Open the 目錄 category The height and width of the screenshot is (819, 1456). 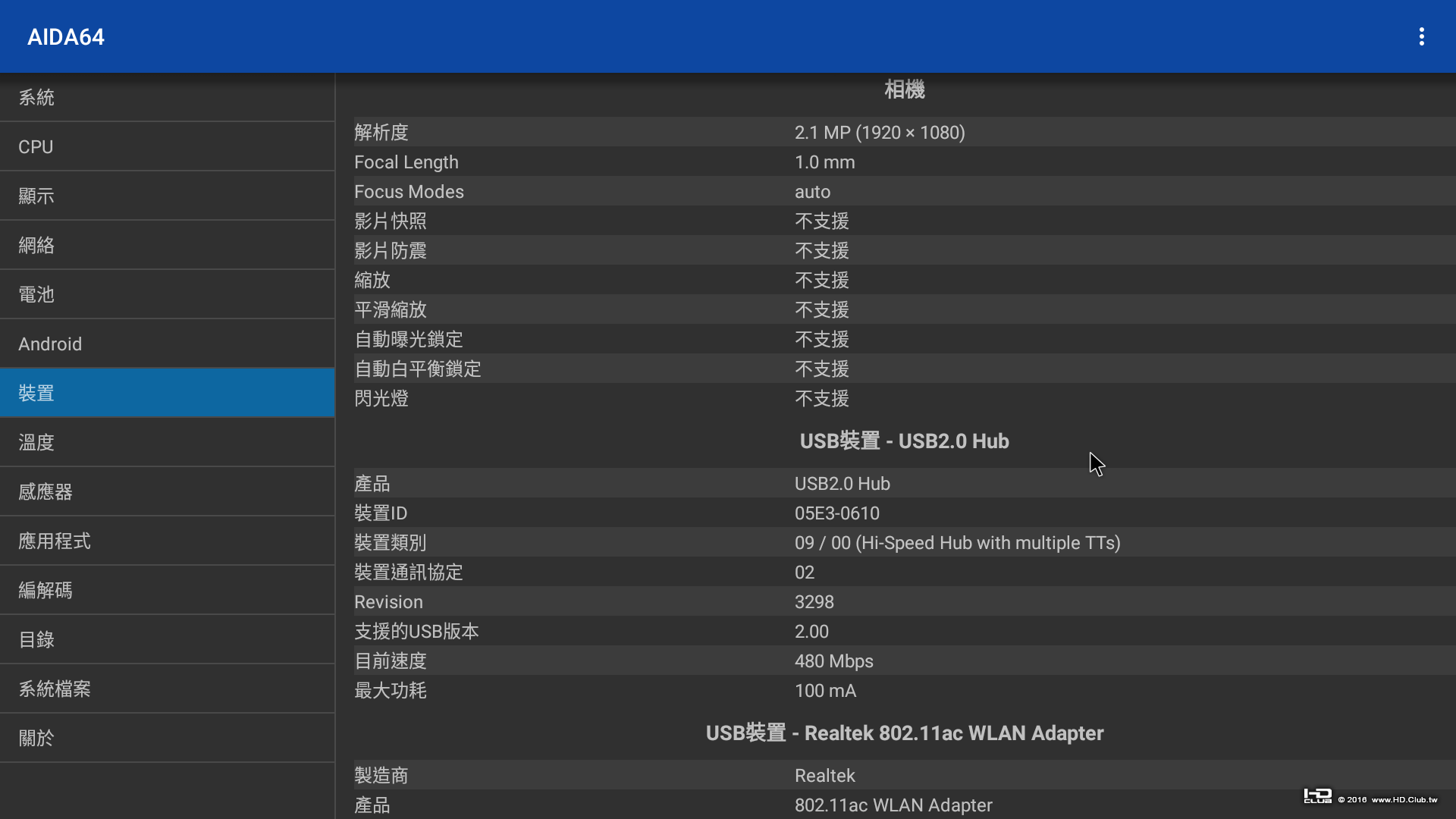[x=167, y=639]
